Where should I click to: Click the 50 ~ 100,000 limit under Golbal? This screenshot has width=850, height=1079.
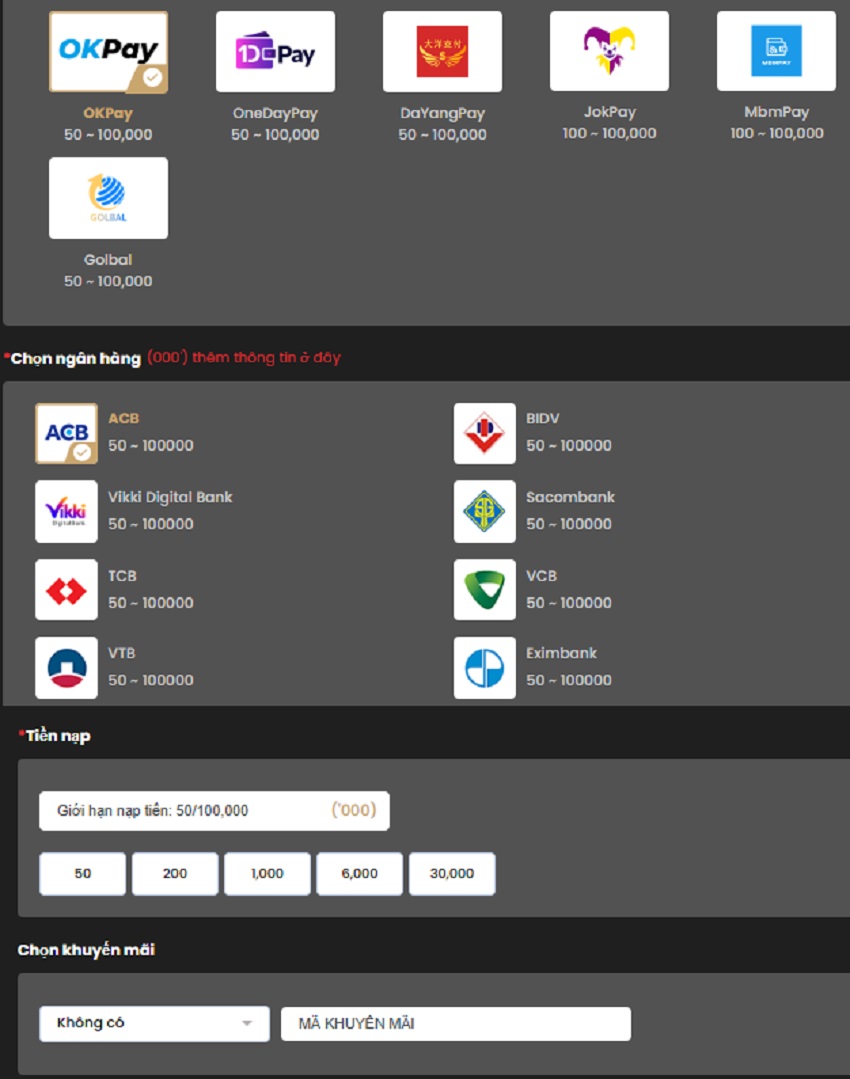coord(108,281)
